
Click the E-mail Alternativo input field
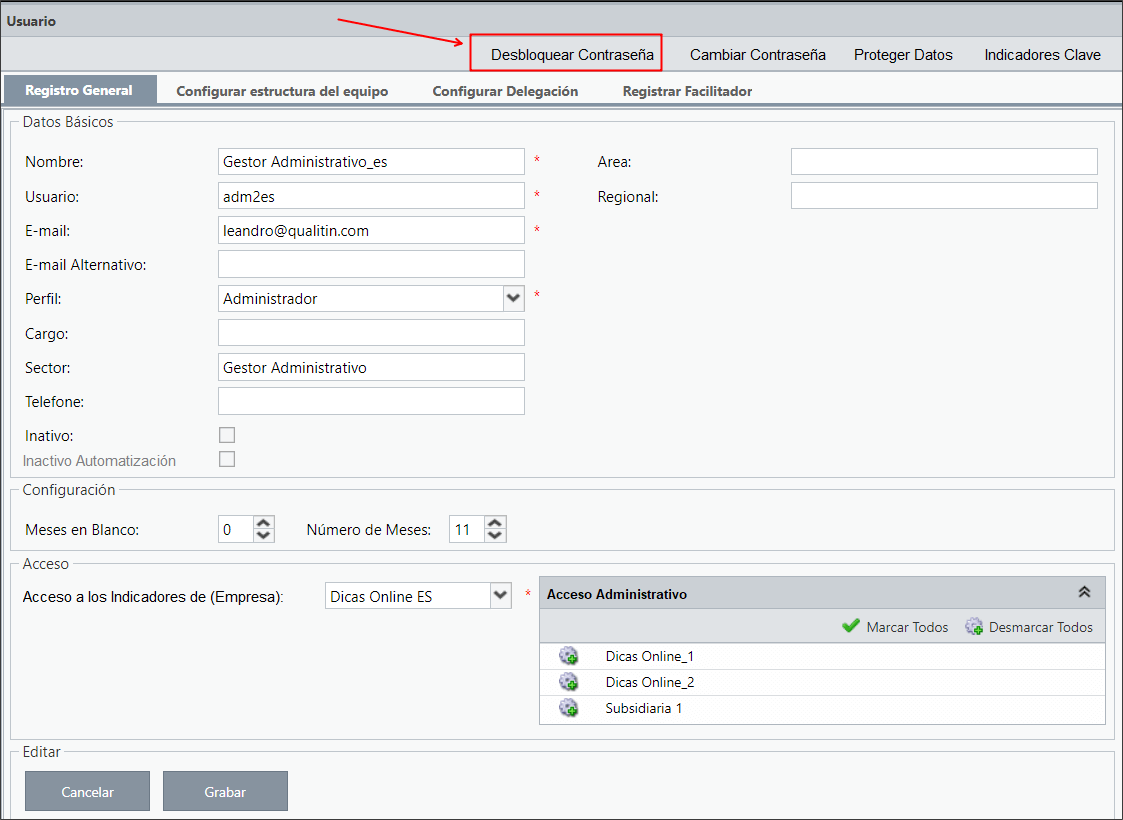pos(371,264)
